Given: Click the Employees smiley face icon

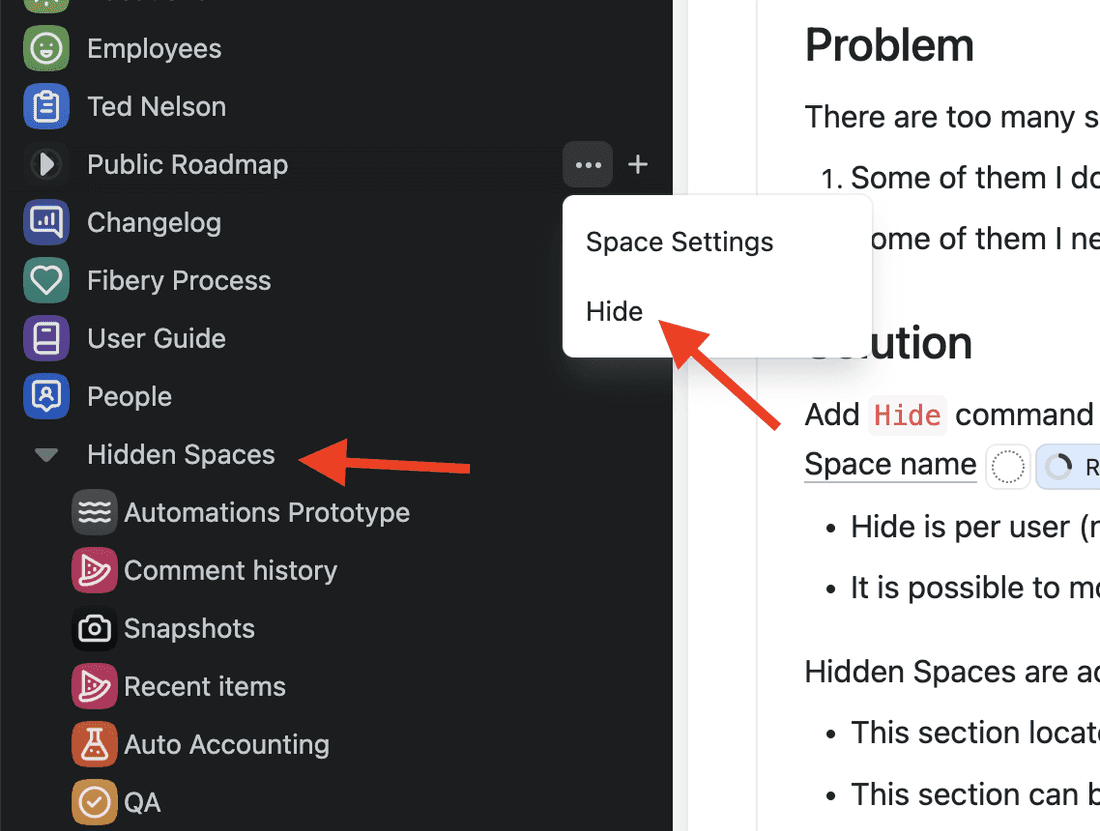Looking at the screenshot, I should (x=46, y=48).
